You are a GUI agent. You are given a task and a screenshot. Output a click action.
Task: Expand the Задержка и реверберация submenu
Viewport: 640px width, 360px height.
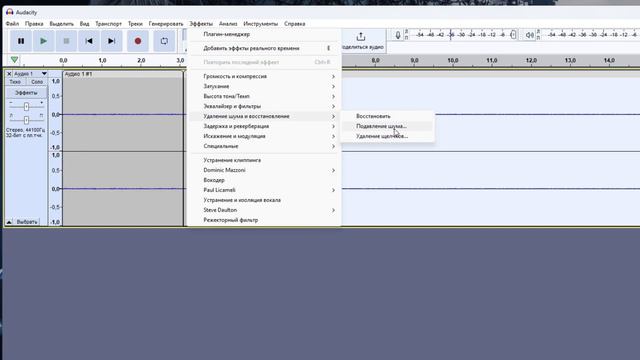[264, 126]
